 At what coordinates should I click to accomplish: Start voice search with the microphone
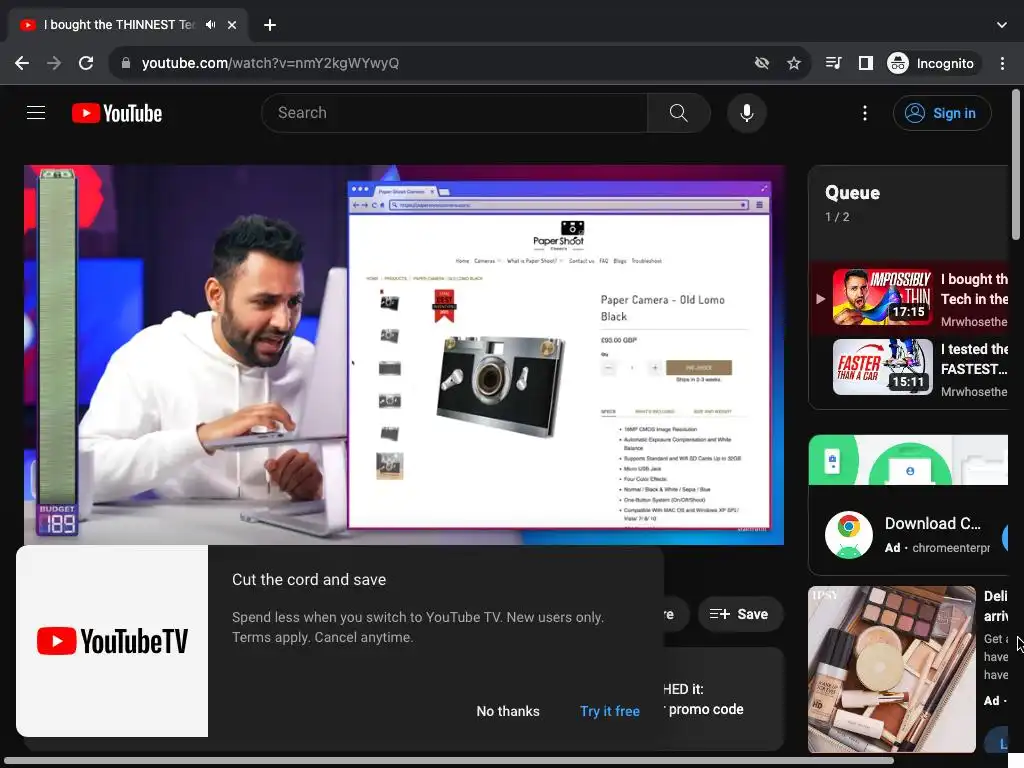[746, 113]
